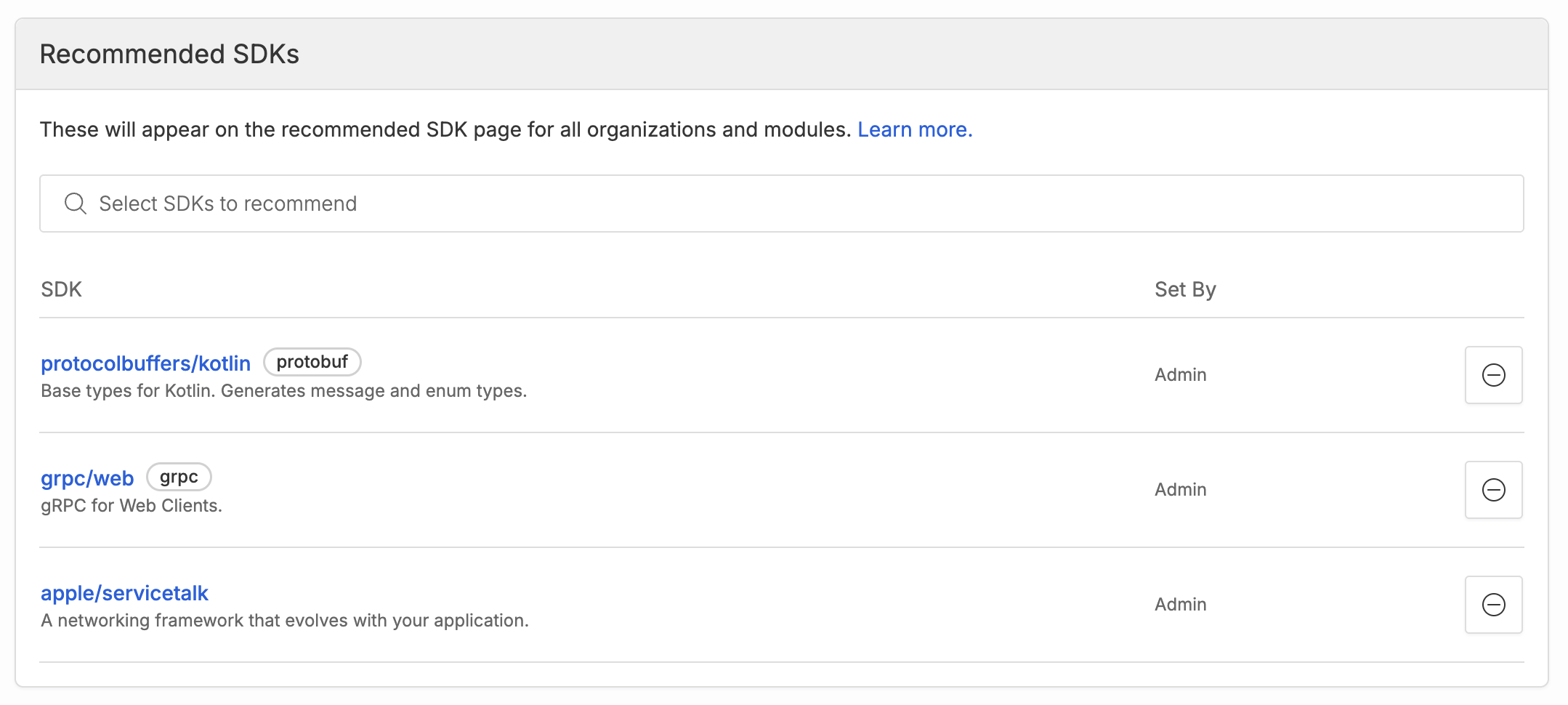Click the magnifying glass search icon
The image size is (1568, 705).
point(76,204)
